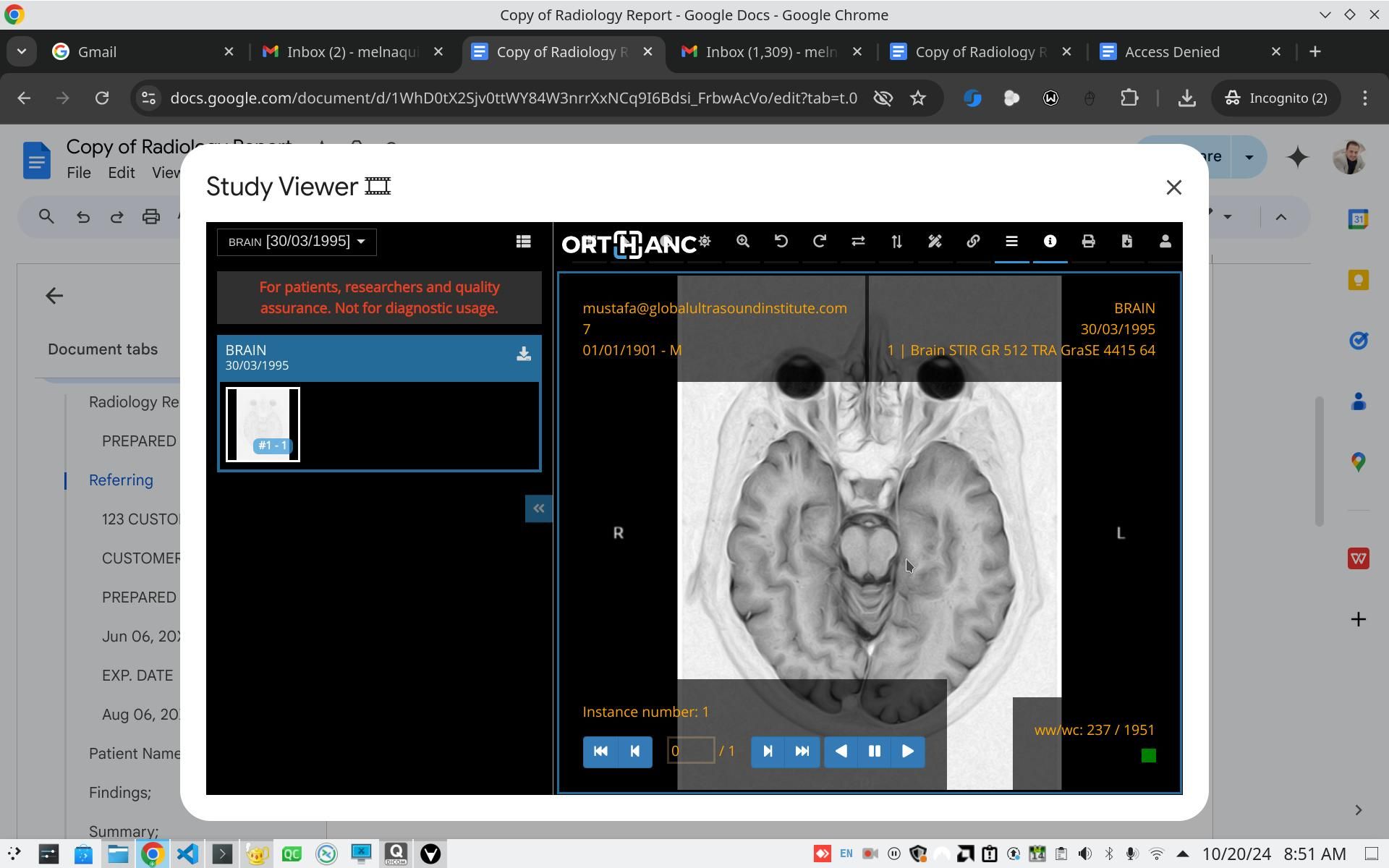This screenshot has height=868, width=1389.
Task: Open Chrome three-dot menu
Action: pyautogui.click(x=1365, y=98)
